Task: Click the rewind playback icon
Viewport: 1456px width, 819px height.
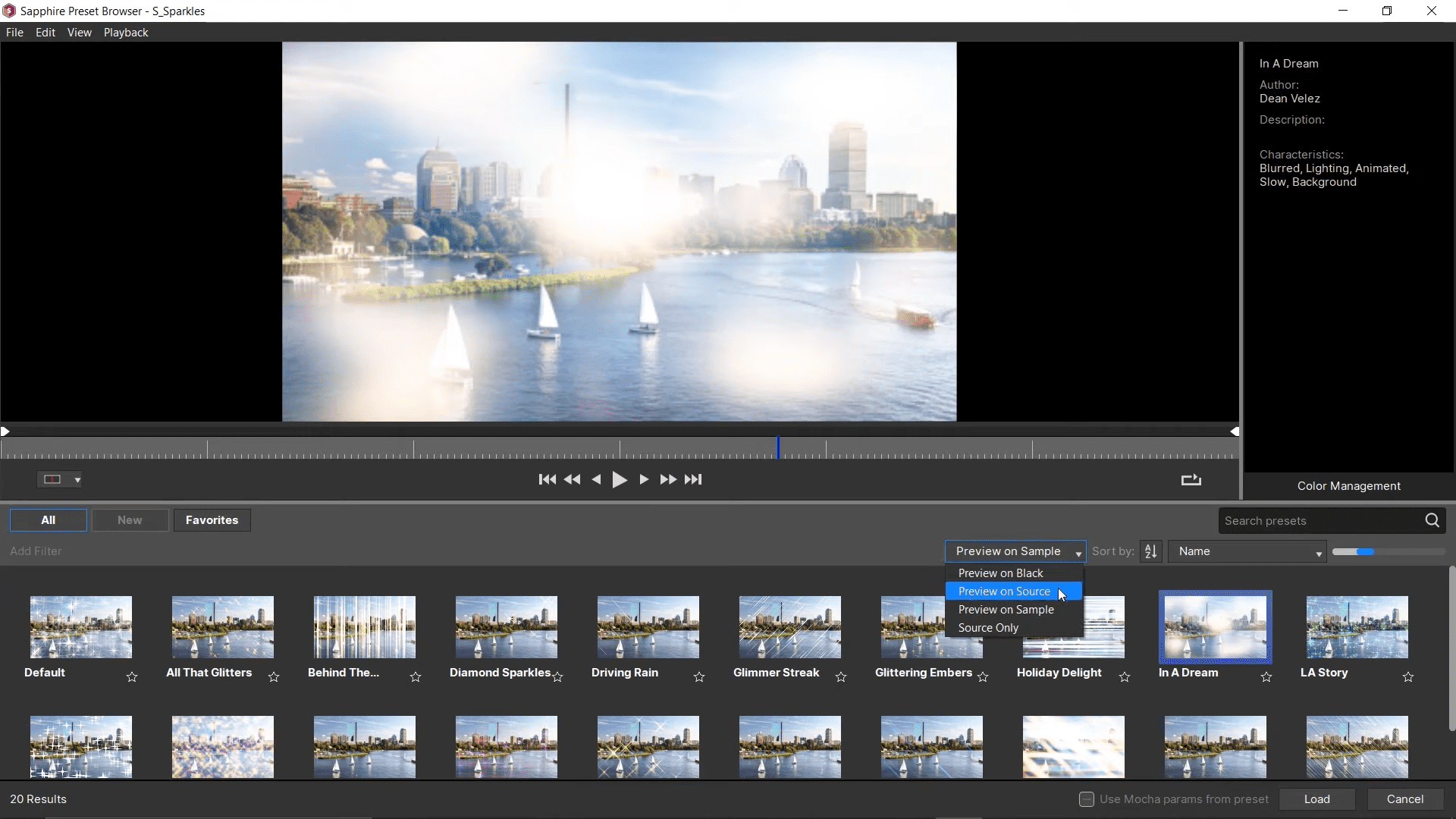Action: click(x=573, y=479)
